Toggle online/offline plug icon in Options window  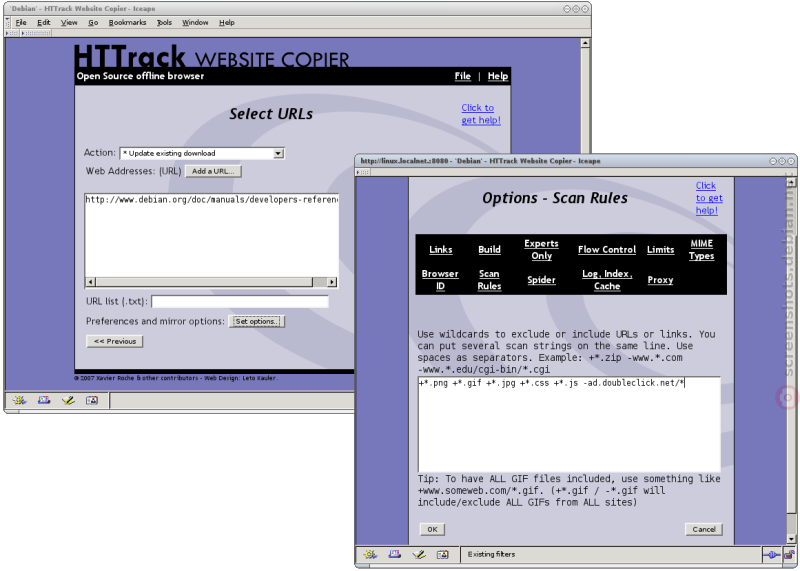coord(771,555)
